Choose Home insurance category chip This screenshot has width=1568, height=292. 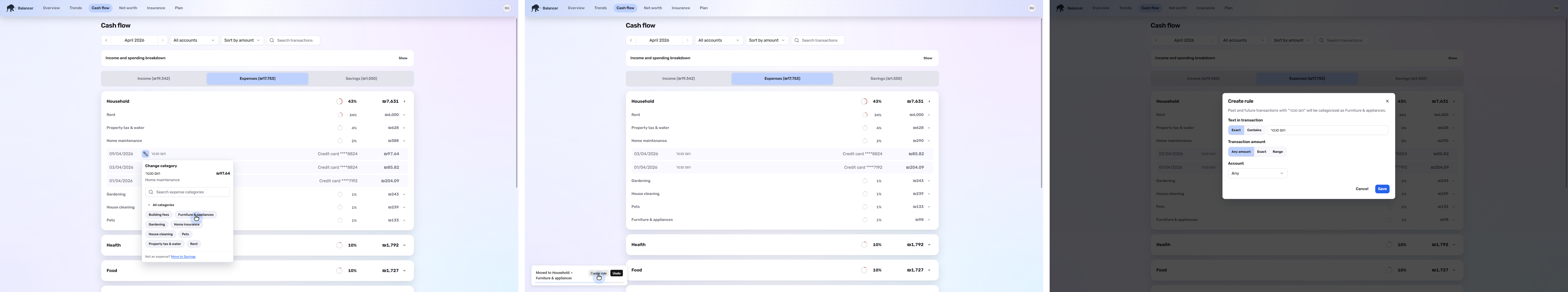187,224
